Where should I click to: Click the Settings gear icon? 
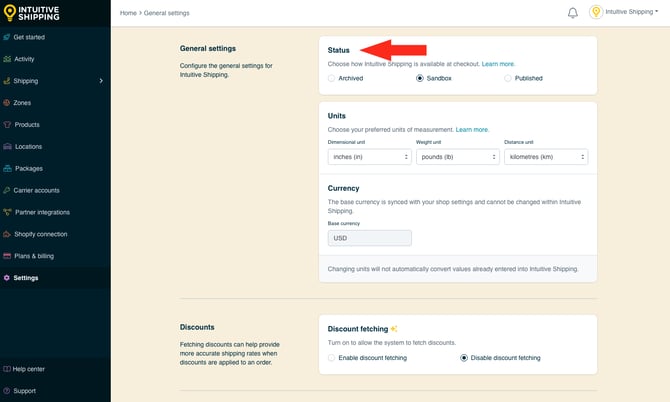(x=6, y=278)
